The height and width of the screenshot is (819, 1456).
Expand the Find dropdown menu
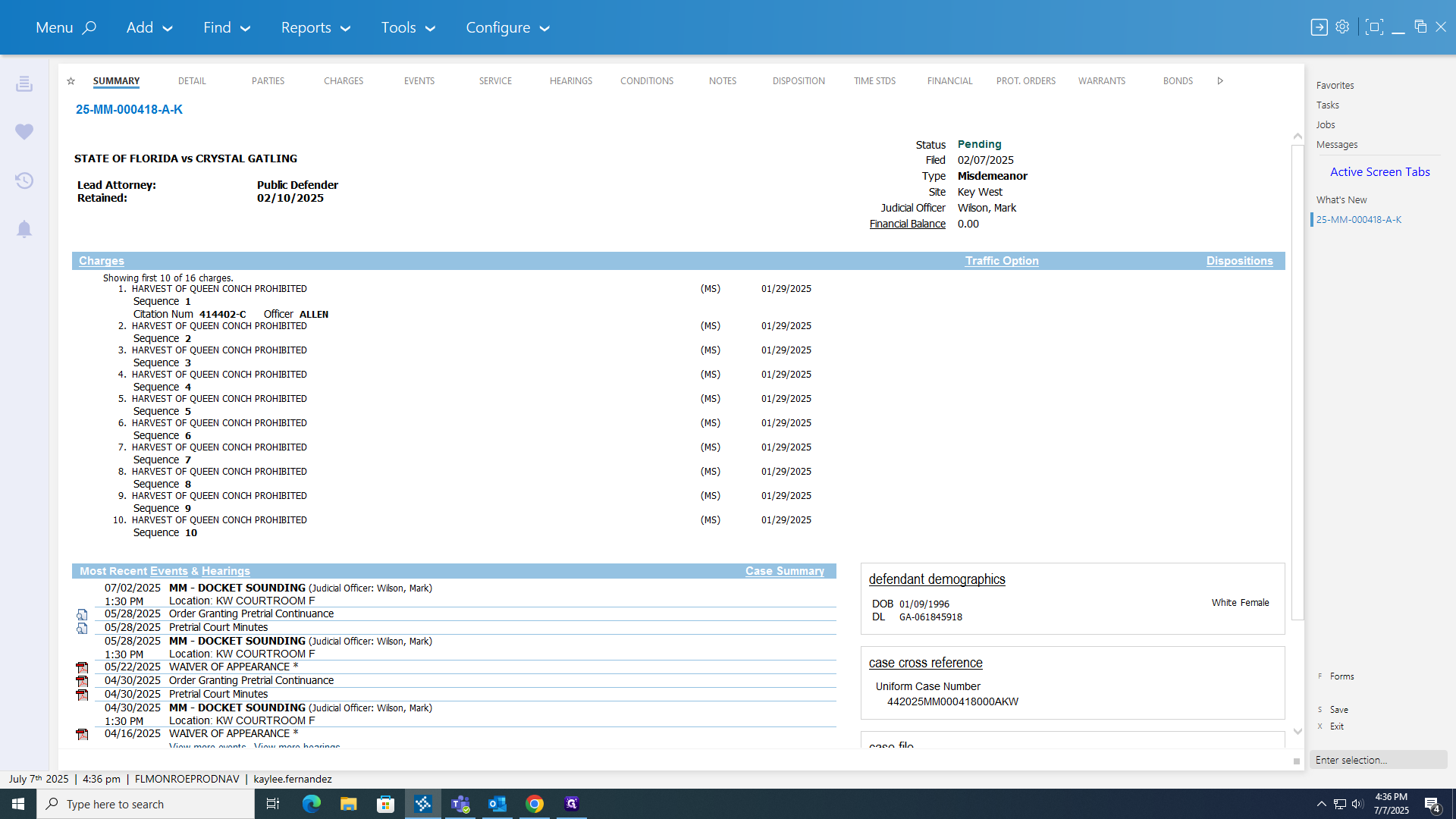pyautogui.click(x=227, y=27)
